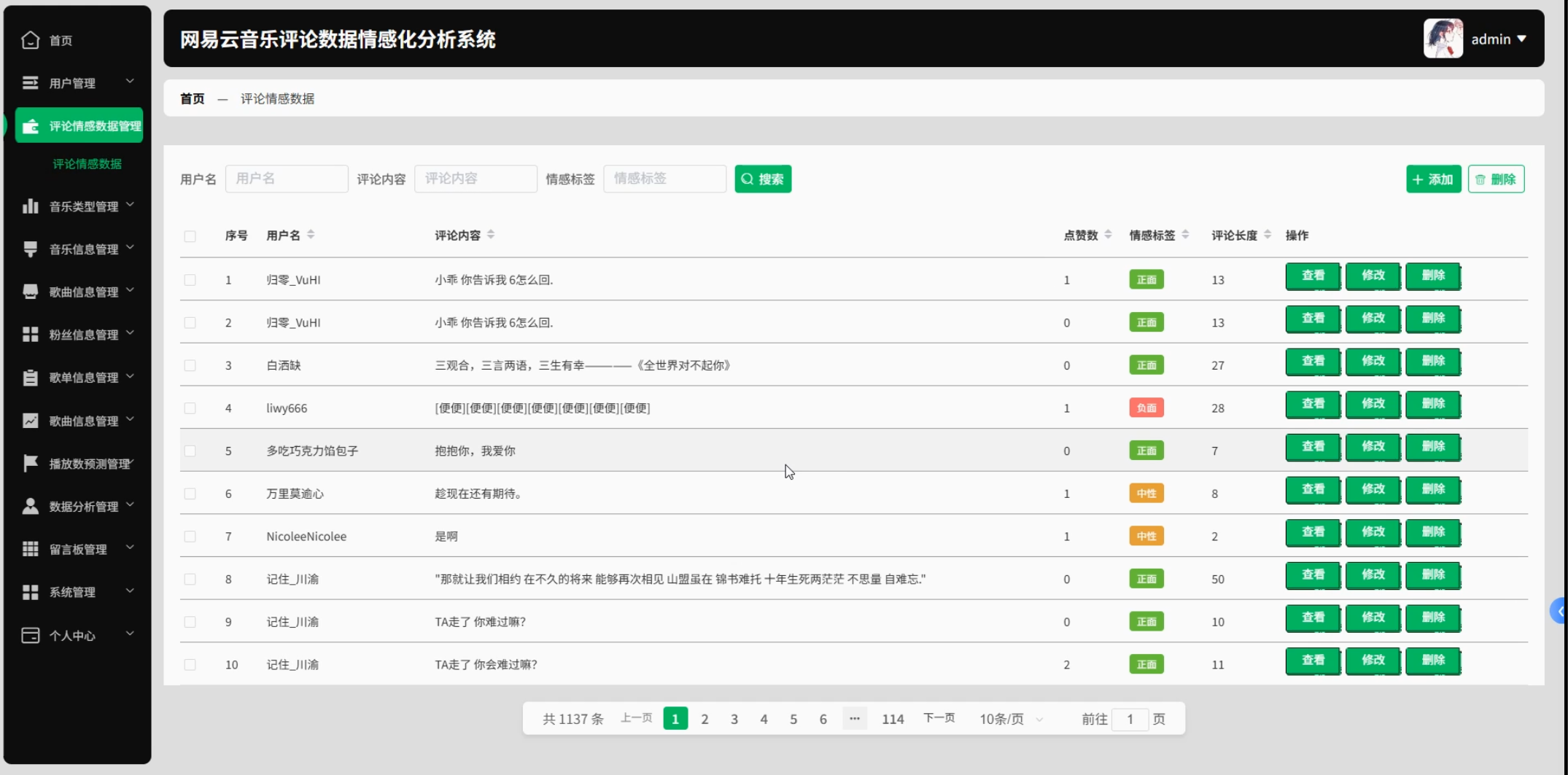This screenshot has height=775, width=1568.
Task: Click the line-chart icon beside second 歌曲信息管理
Action: click(30, 421)
